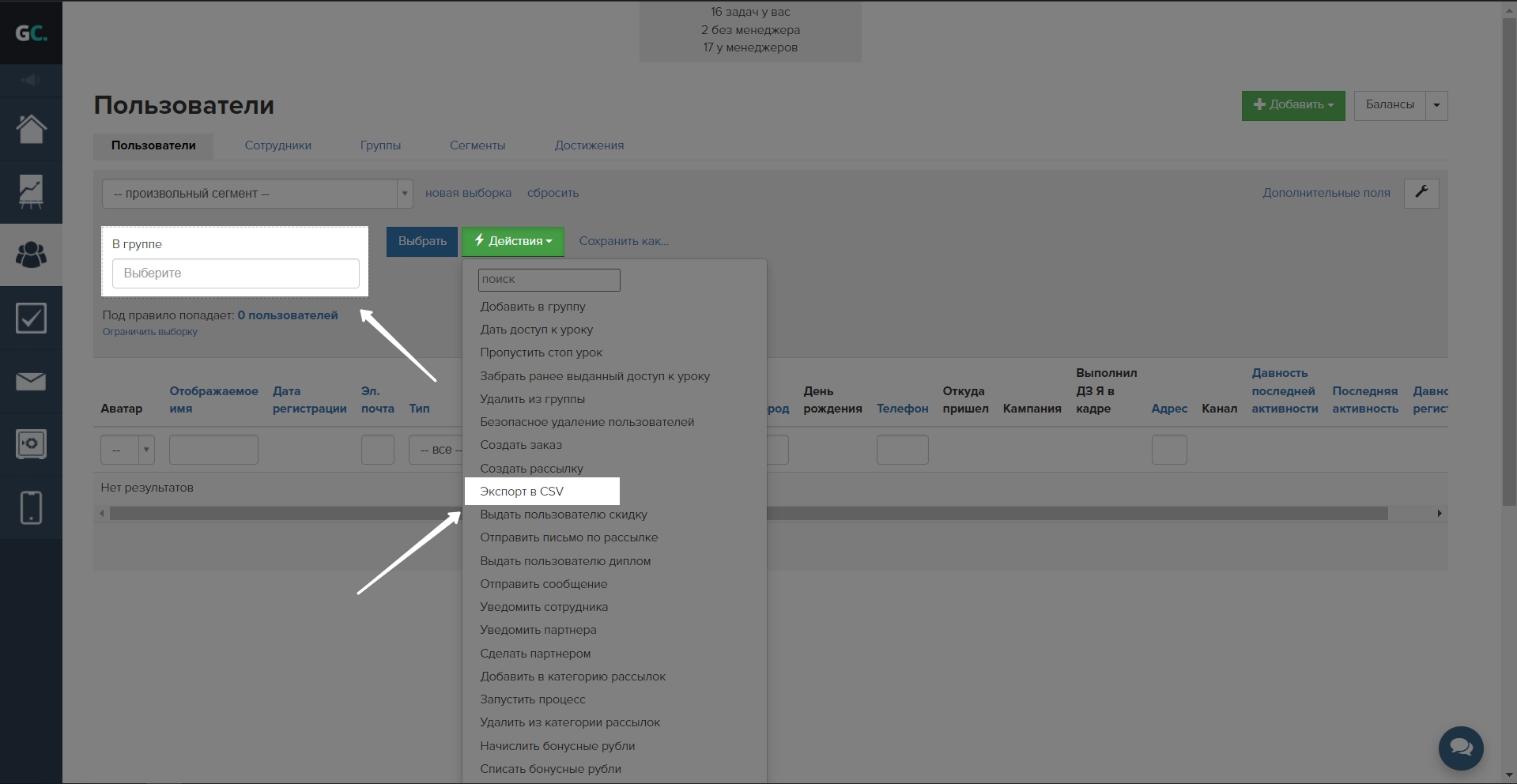1517x784 pixels.
Task: Click the Сохранить как... link
Action: (624, 241)
